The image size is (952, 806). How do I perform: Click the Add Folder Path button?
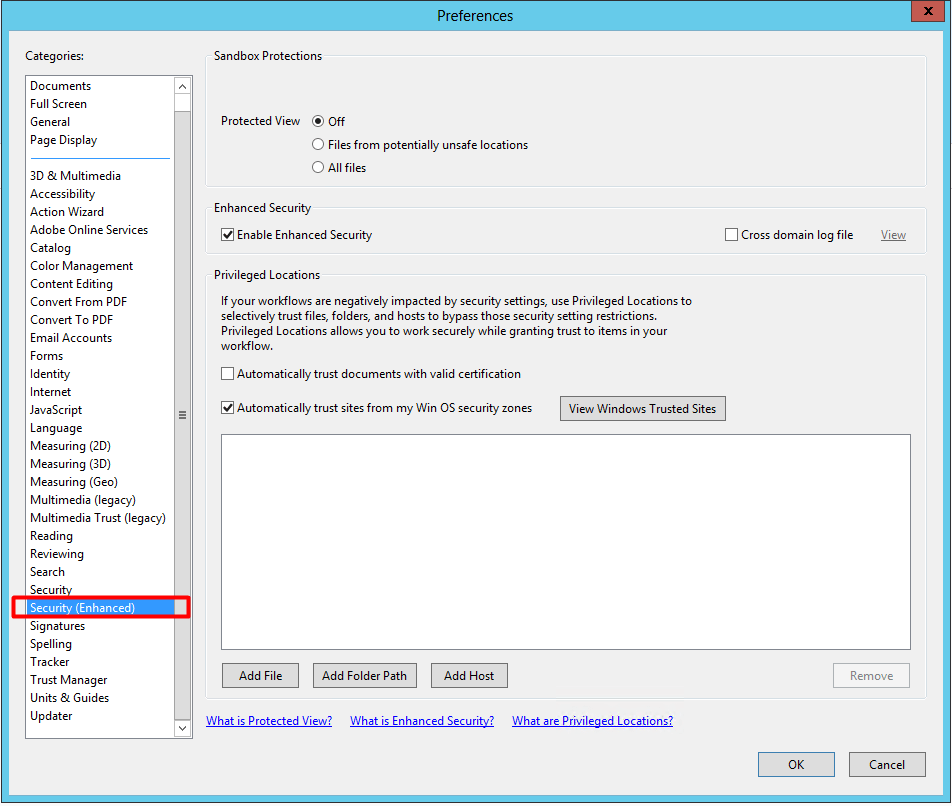pyautogui.click(x=364, y=675)
